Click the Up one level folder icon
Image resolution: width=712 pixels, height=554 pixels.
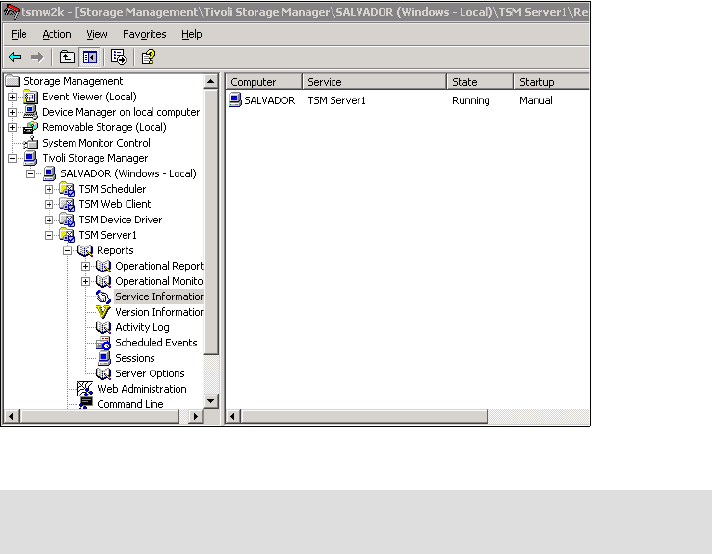67,57
